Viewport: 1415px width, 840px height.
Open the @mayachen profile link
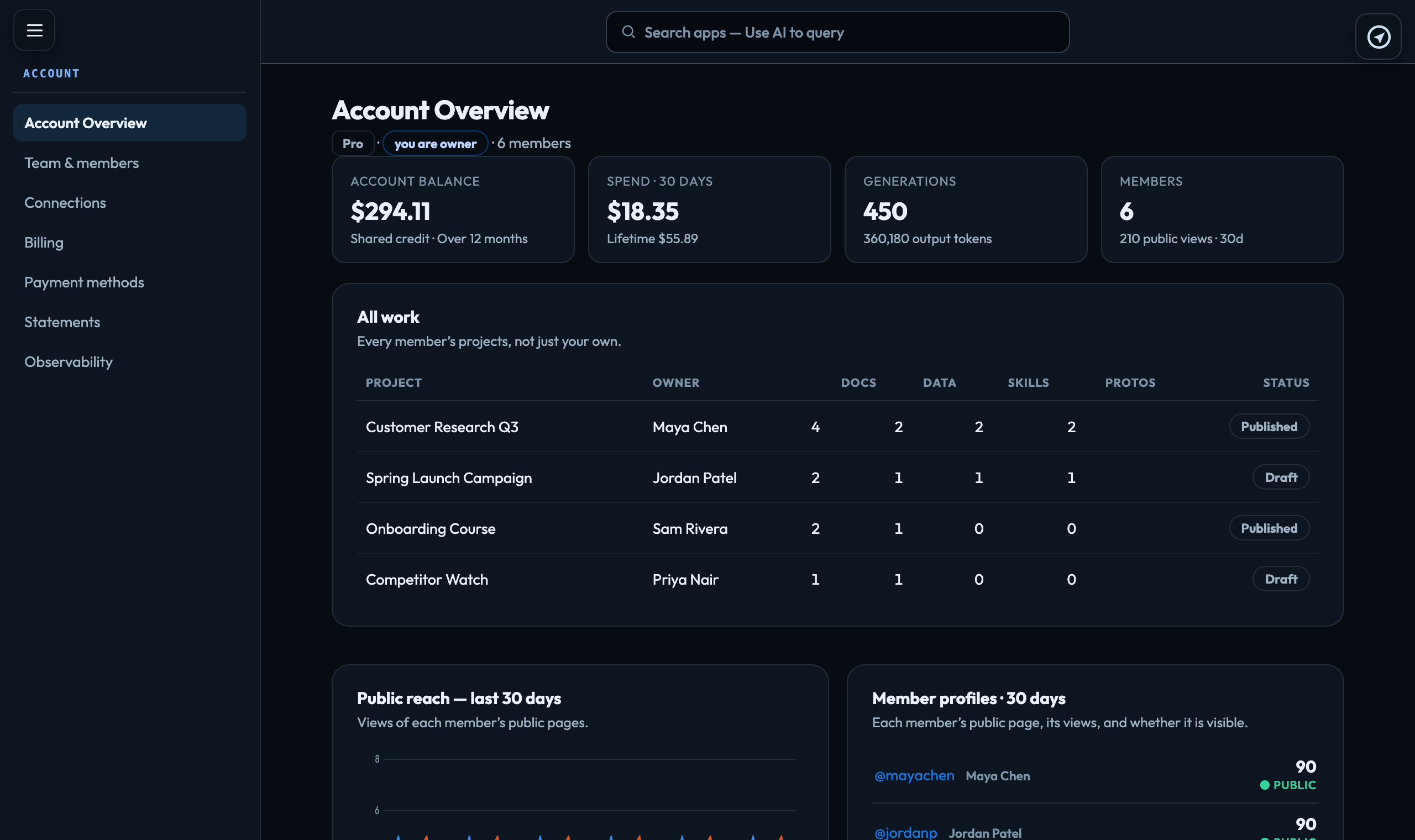914,775
